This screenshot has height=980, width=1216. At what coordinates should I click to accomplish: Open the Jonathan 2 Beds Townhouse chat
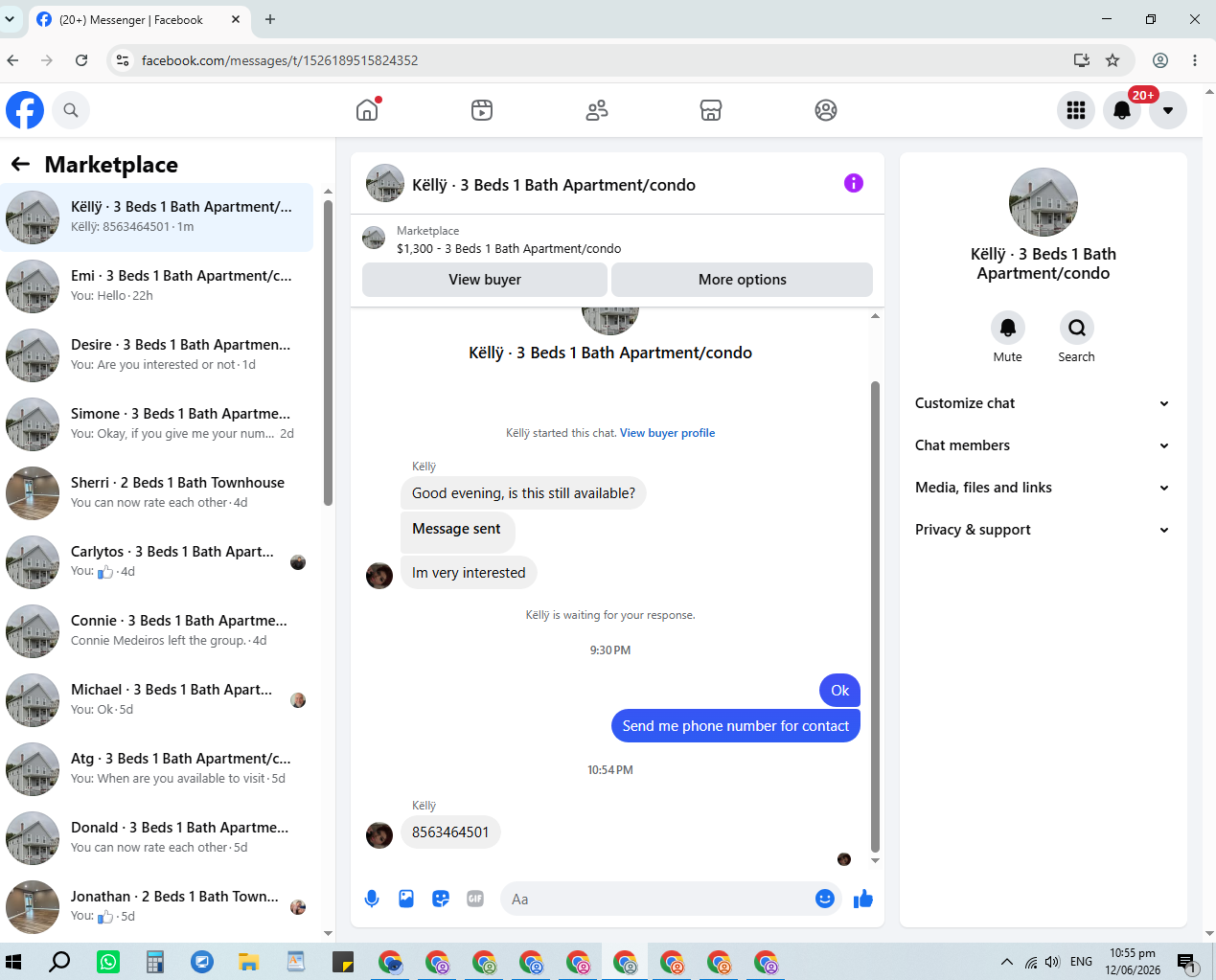pos(157,907)
